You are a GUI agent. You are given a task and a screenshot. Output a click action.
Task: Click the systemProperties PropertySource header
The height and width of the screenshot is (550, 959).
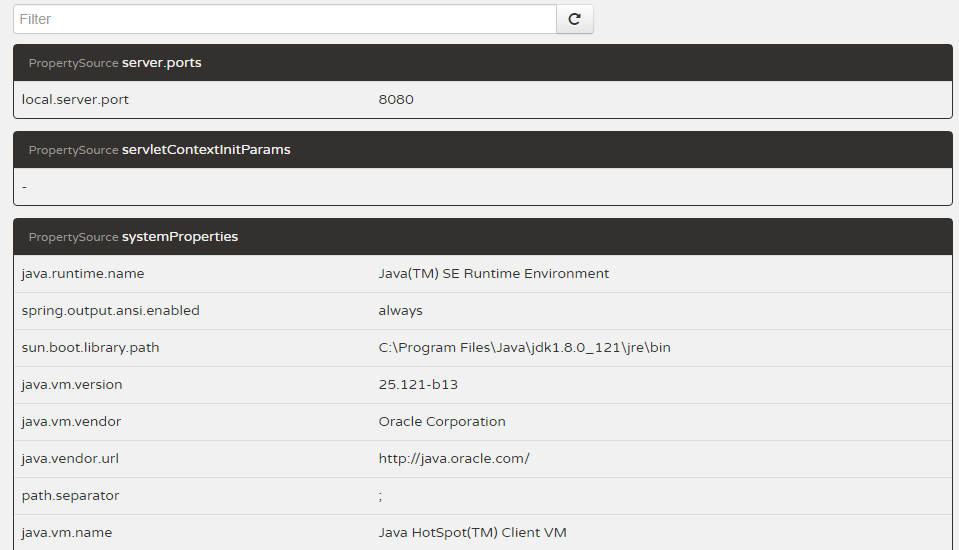[179, 237]
